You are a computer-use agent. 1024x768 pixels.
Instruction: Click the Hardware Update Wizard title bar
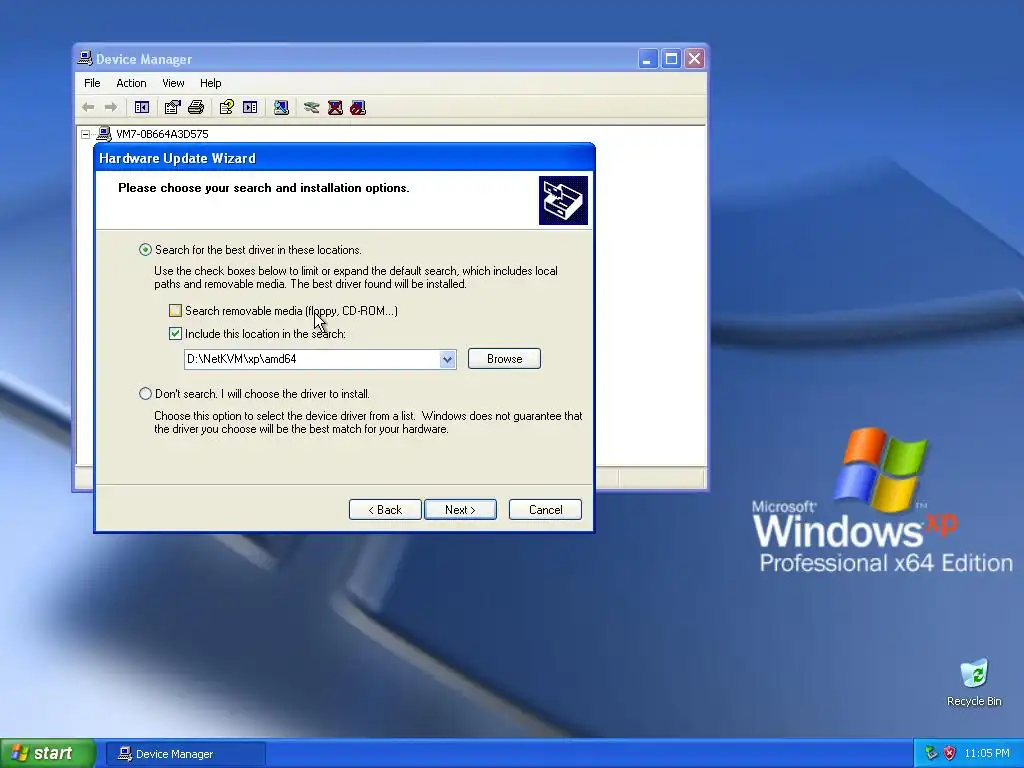344,158
